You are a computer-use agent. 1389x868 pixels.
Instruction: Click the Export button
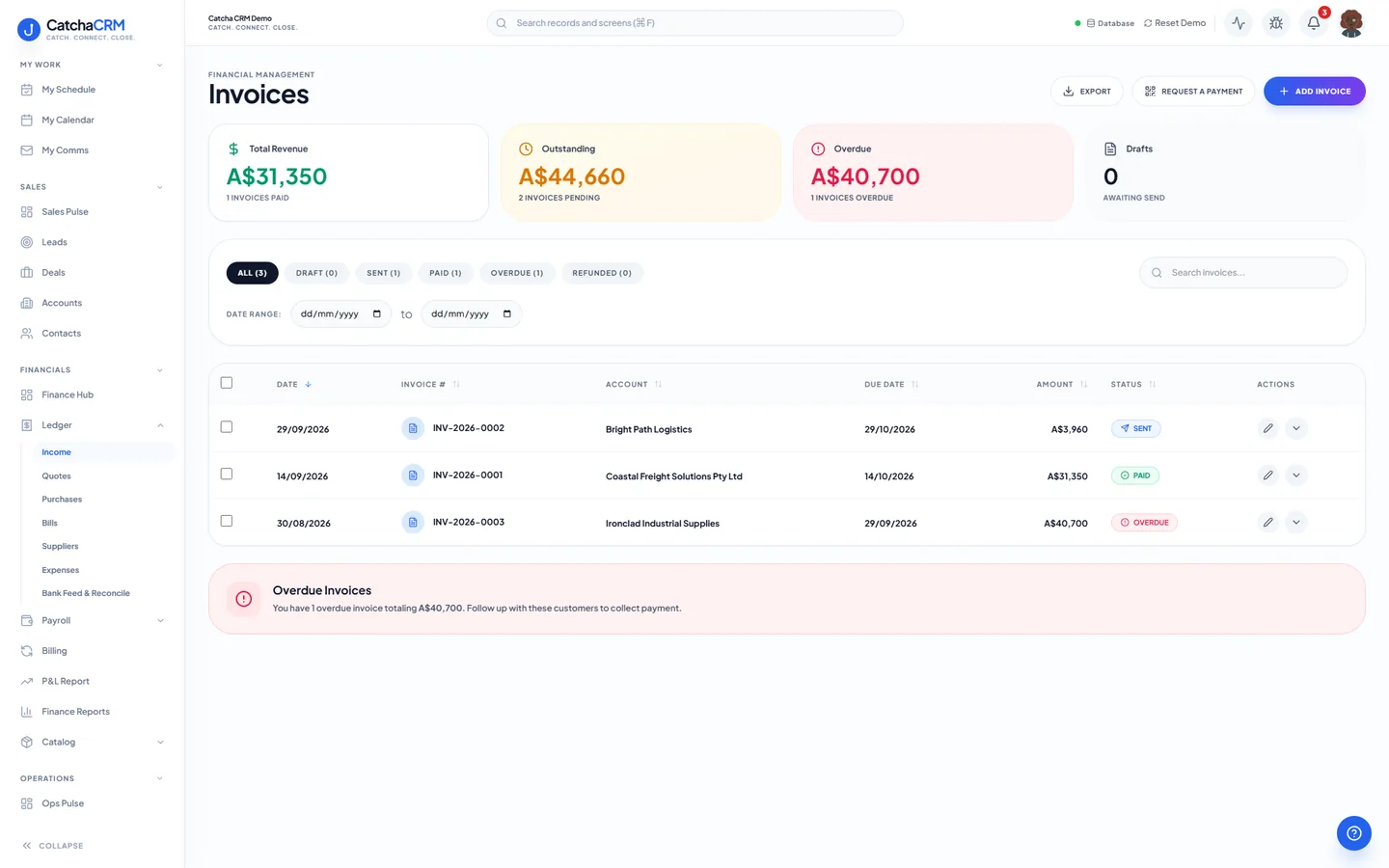pyautogui.click(x=1087, y=92)
